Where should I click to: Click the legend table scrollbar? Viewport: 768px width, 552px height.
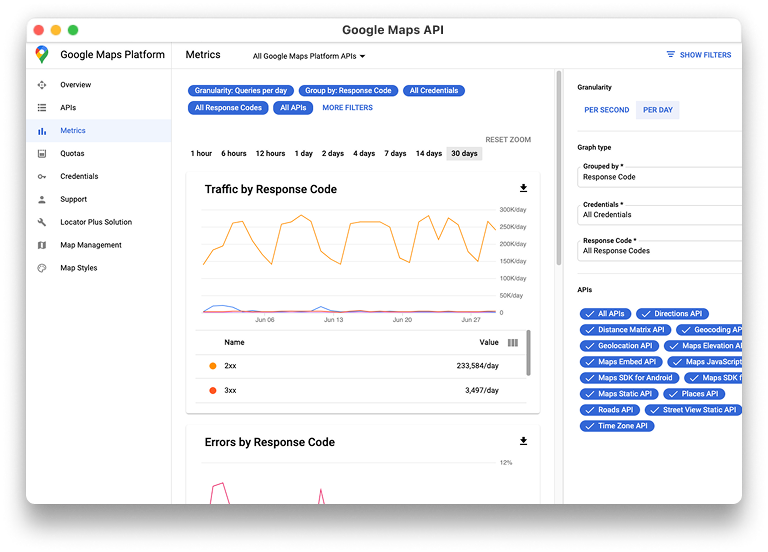point(528,353)
